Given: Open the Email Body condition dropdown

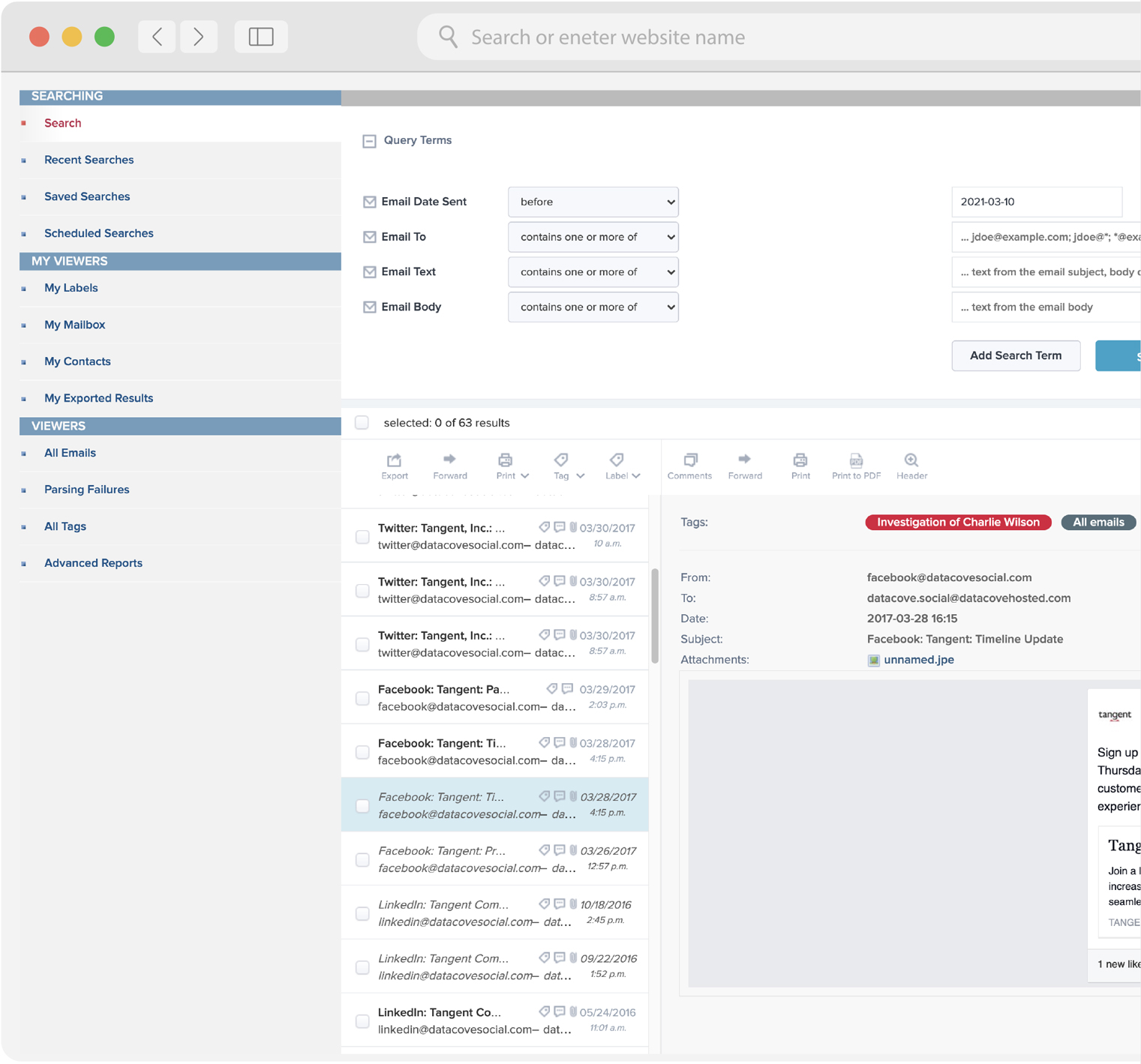Looking at the screenshot, I should (593, 307).
